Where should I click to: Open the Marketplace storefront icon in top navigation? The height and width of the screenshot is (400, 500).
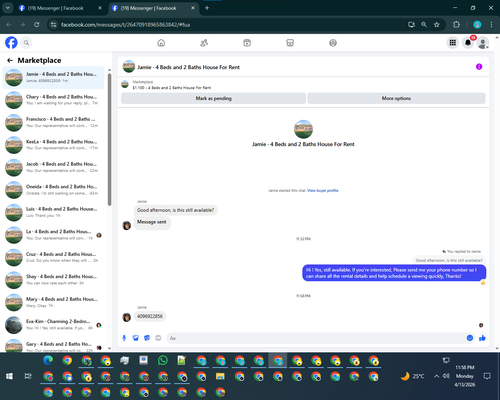290,43
